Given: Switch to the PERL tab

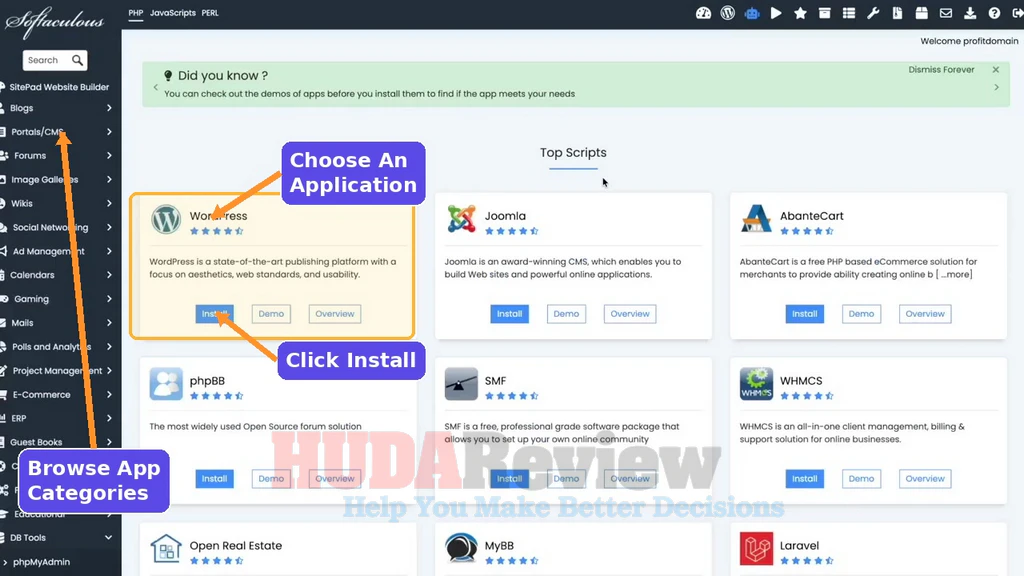Looking at the screenshot, I should [x=210, y=13].
